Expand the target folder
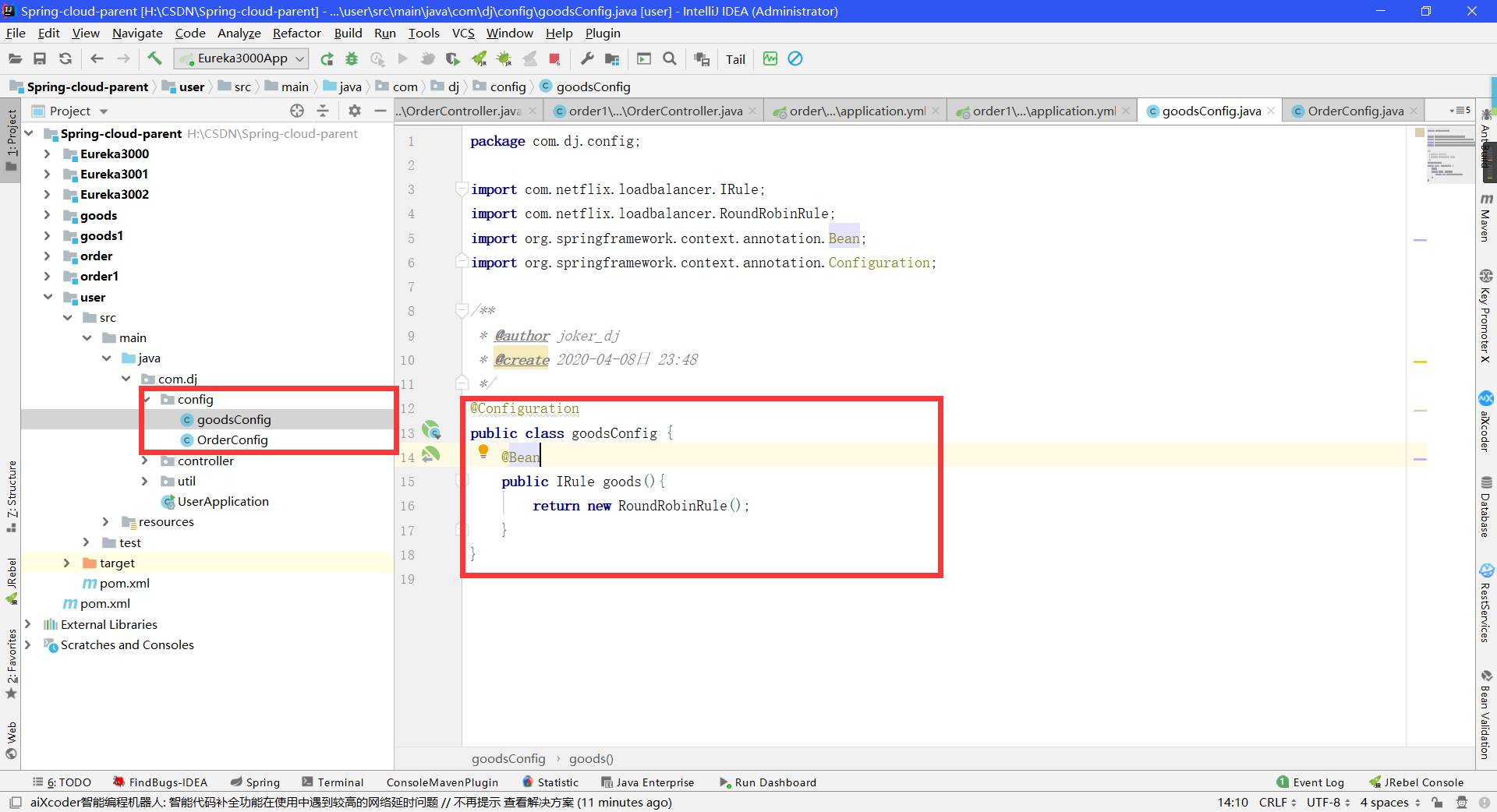The width and height of the screenshot is (1497, 812). click(67, 563)
